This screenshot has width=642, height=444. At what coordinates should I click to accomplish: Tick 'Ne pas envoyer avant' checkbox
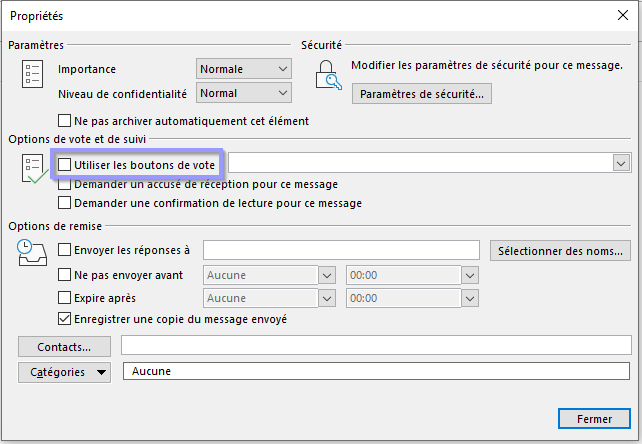(64, 274)
